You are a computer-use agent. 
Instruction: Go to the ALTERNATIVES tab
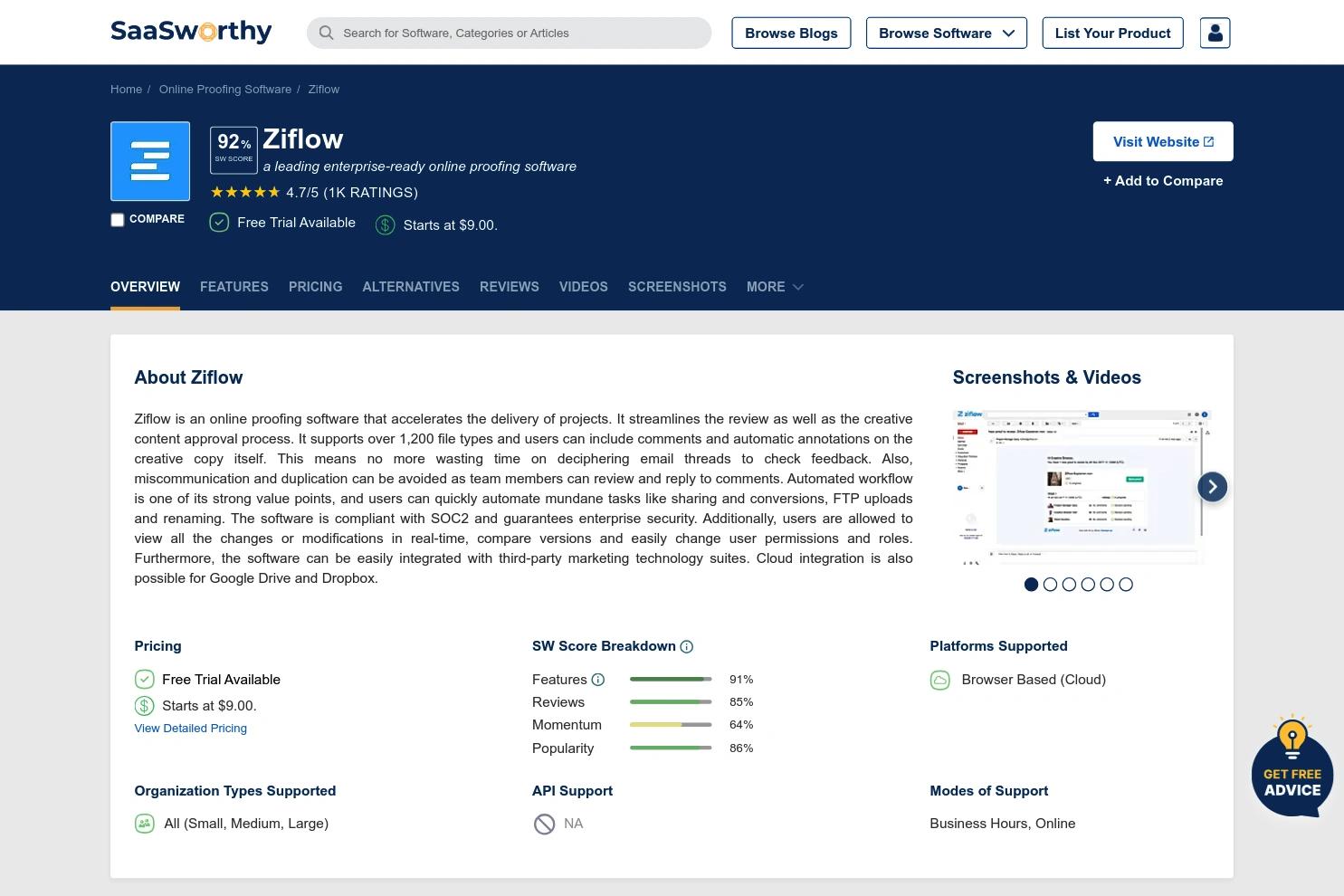(411, 287)
